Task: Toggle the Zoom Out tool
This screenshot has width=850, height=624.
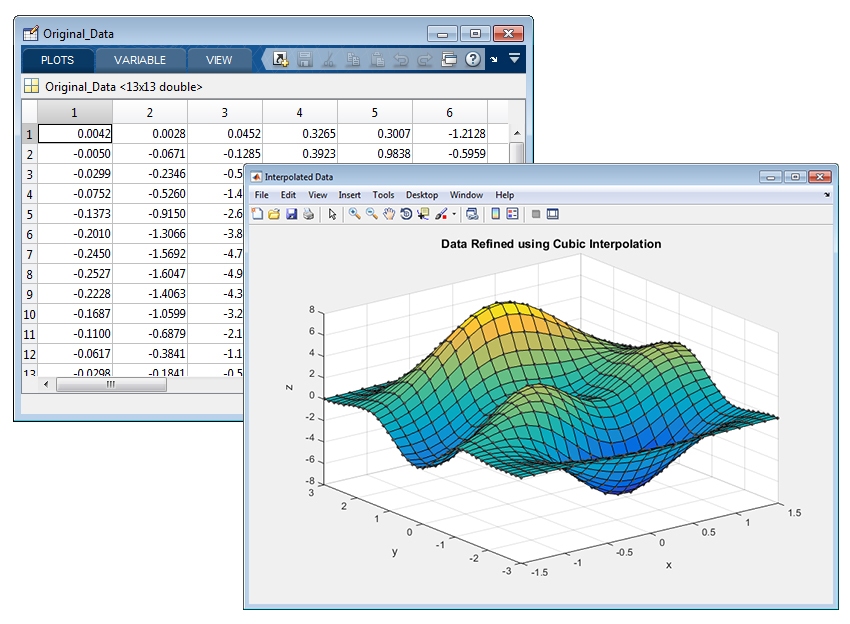Action: coord(370,213)
